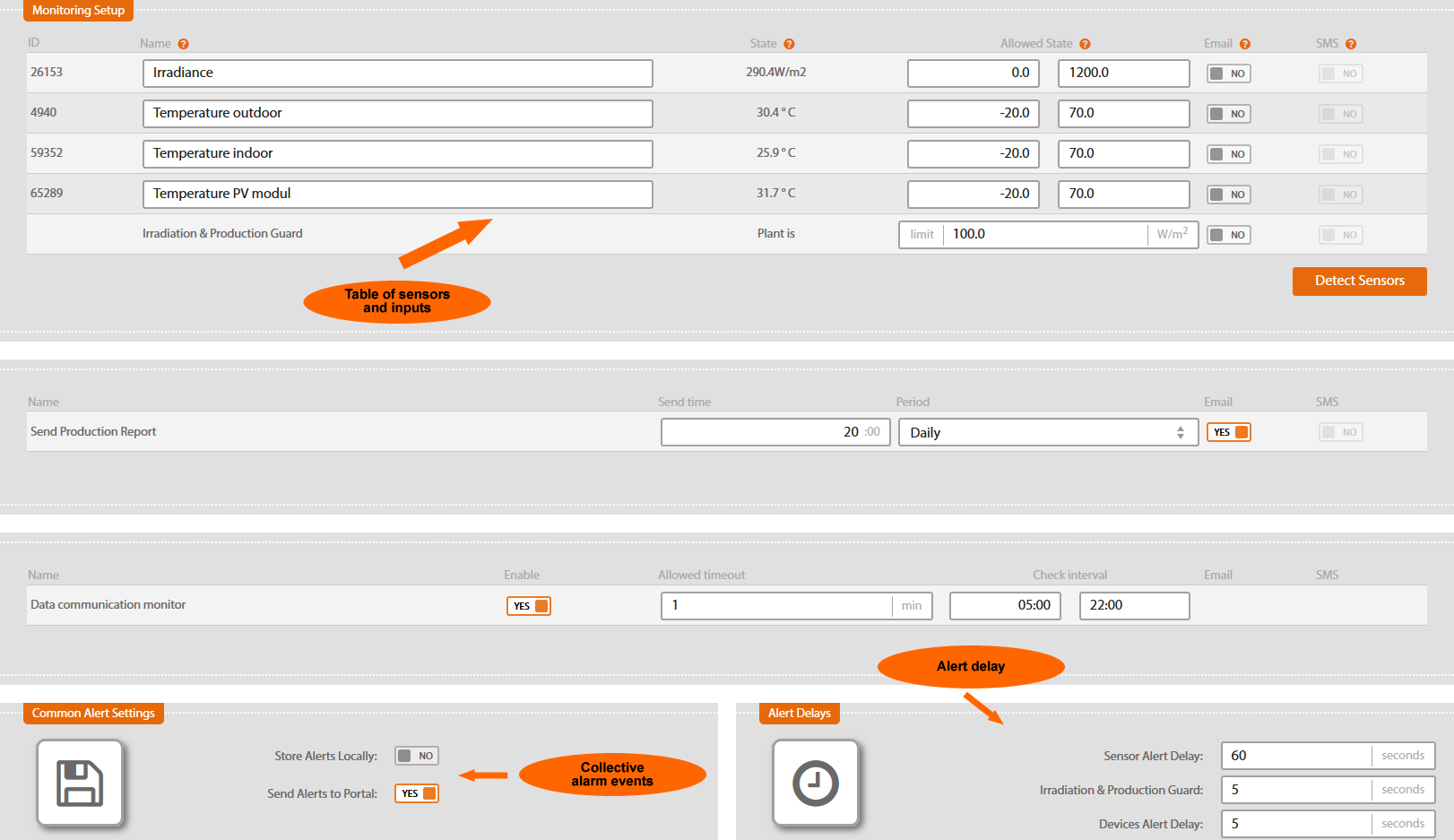Click the help icon next to SMS header
1454x840 pixels.
pos(1351,44)
